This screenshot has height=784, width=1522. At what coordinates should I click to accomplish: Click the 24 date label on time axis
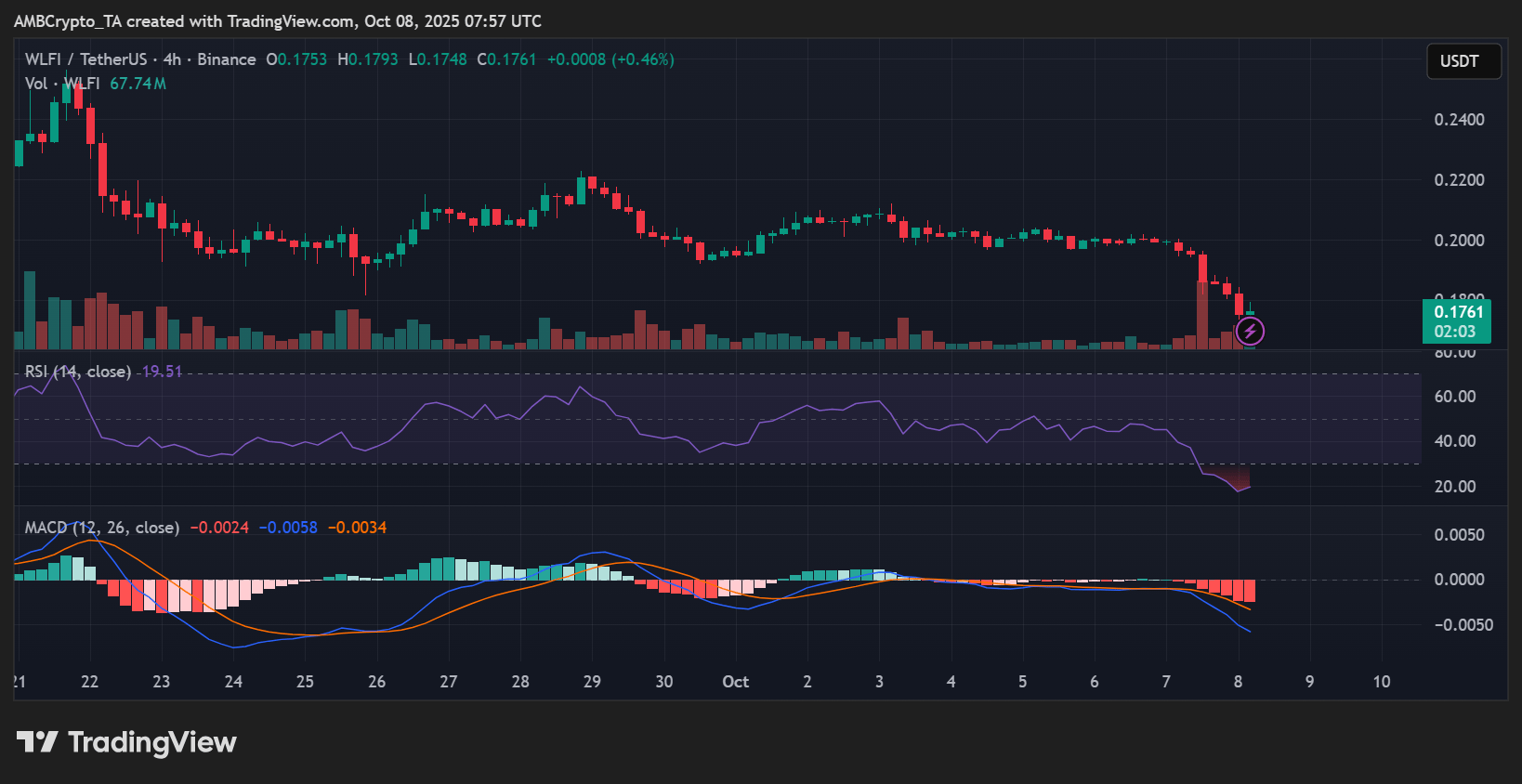click(233, 682)
